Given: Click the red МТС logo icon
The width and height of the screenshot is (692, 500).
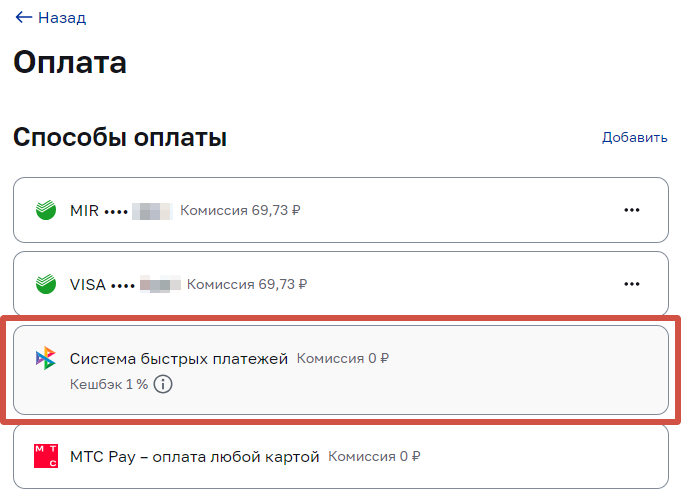Looking at the screenshot, I should click(46, 457).
